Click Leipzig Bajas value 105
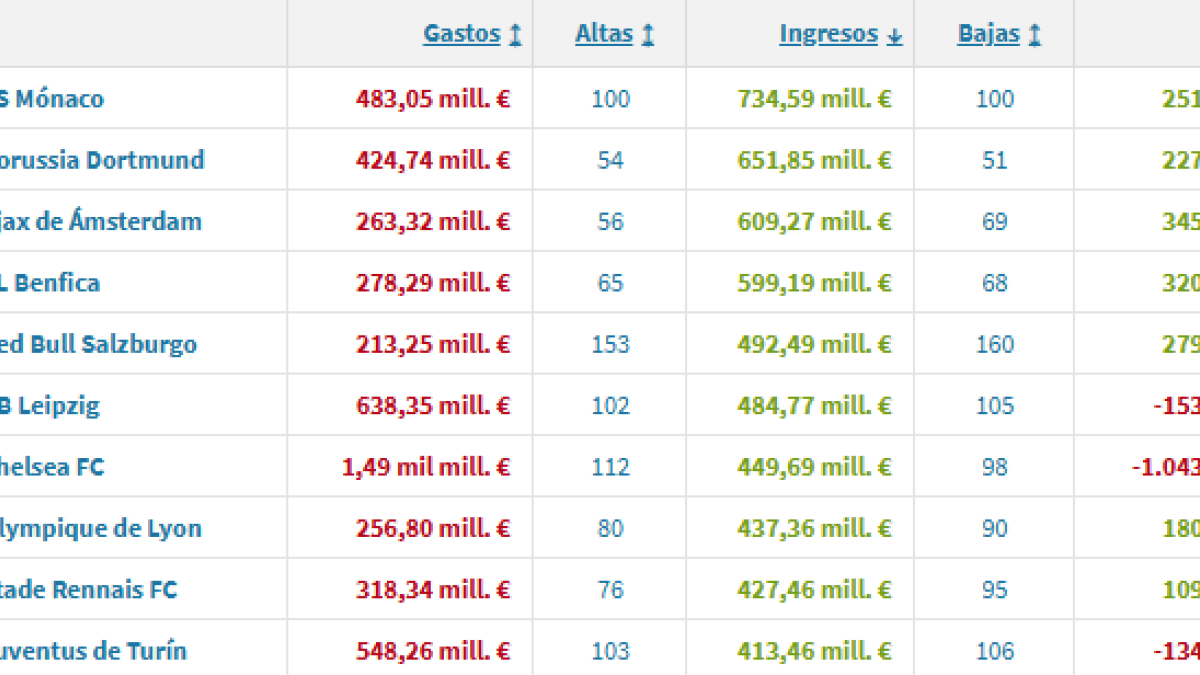The height and width of the screenshot is (675, 1200). (994, 406)
